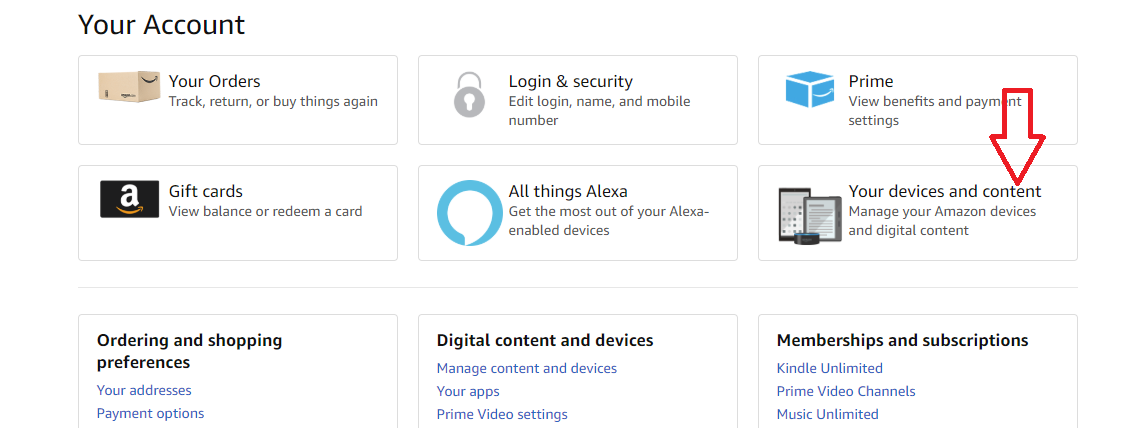Click the Memberships and subscriptions heading
1125x428 pixels.
coord(902,340)
